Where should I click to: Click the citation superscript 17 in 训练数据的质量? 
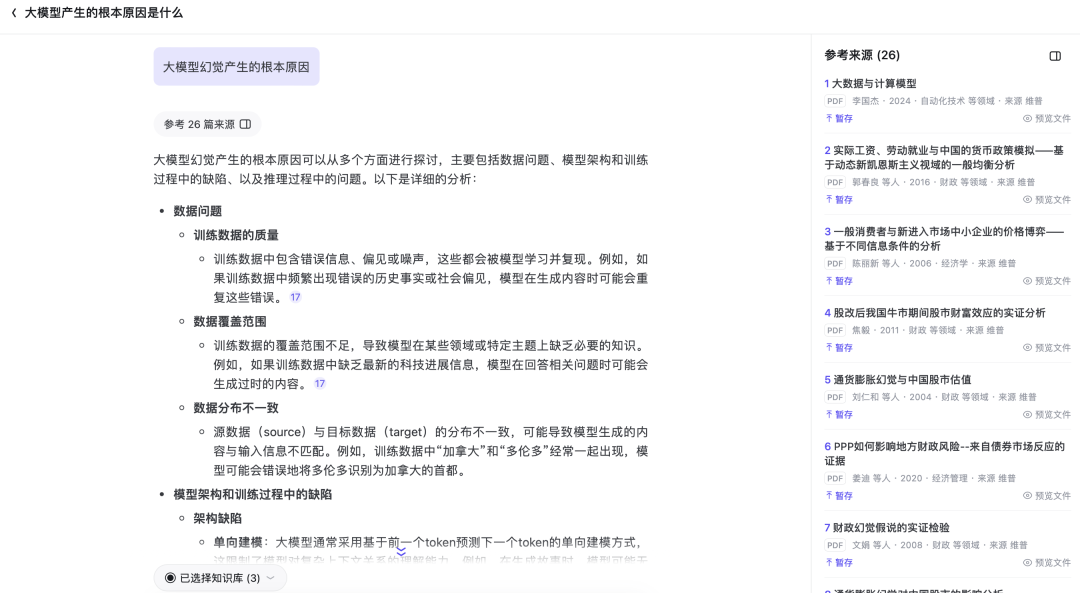click(295, 296)
